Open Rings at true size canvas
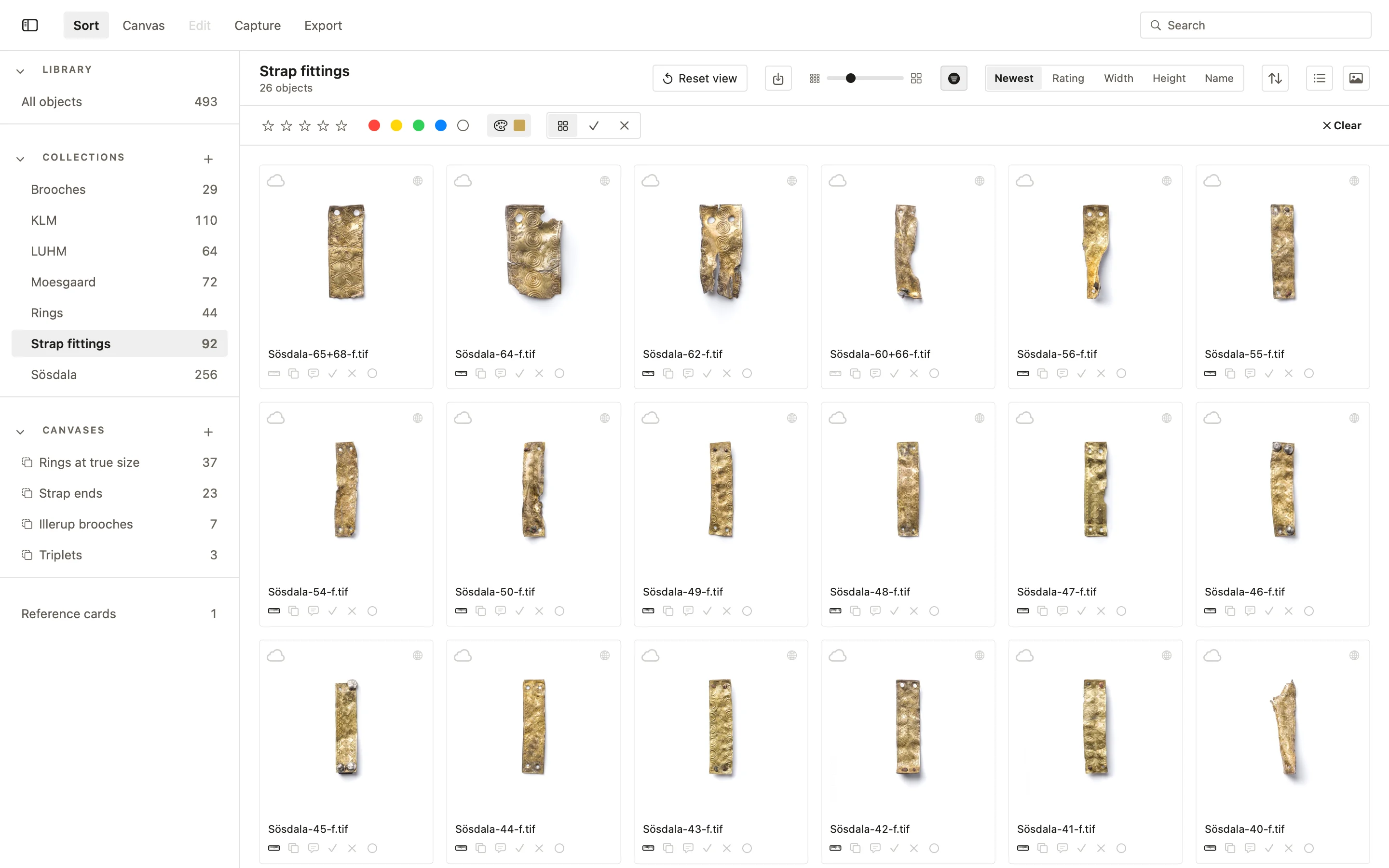 (x=120, y=462)
